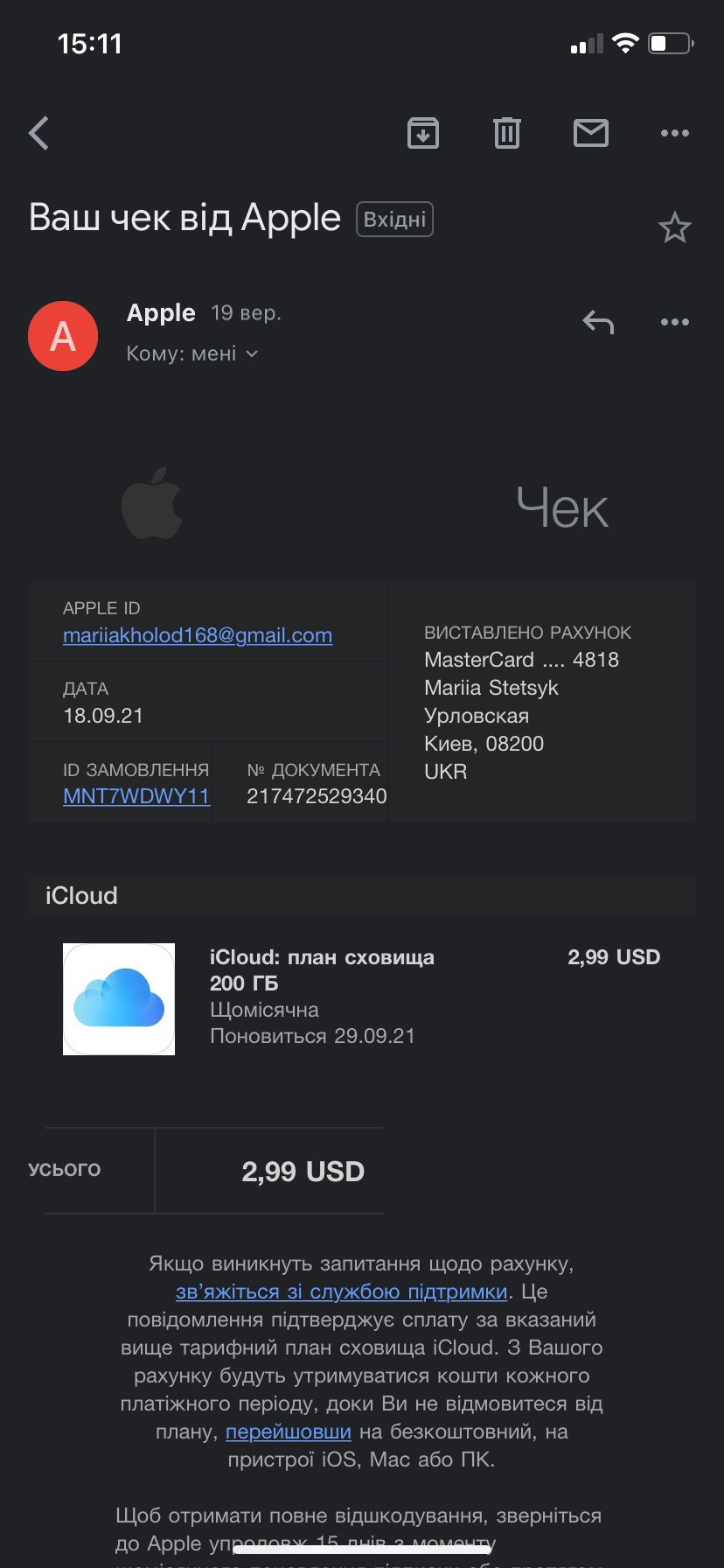
Task: Tap the cellular signal bars
Action: point(587,44)
